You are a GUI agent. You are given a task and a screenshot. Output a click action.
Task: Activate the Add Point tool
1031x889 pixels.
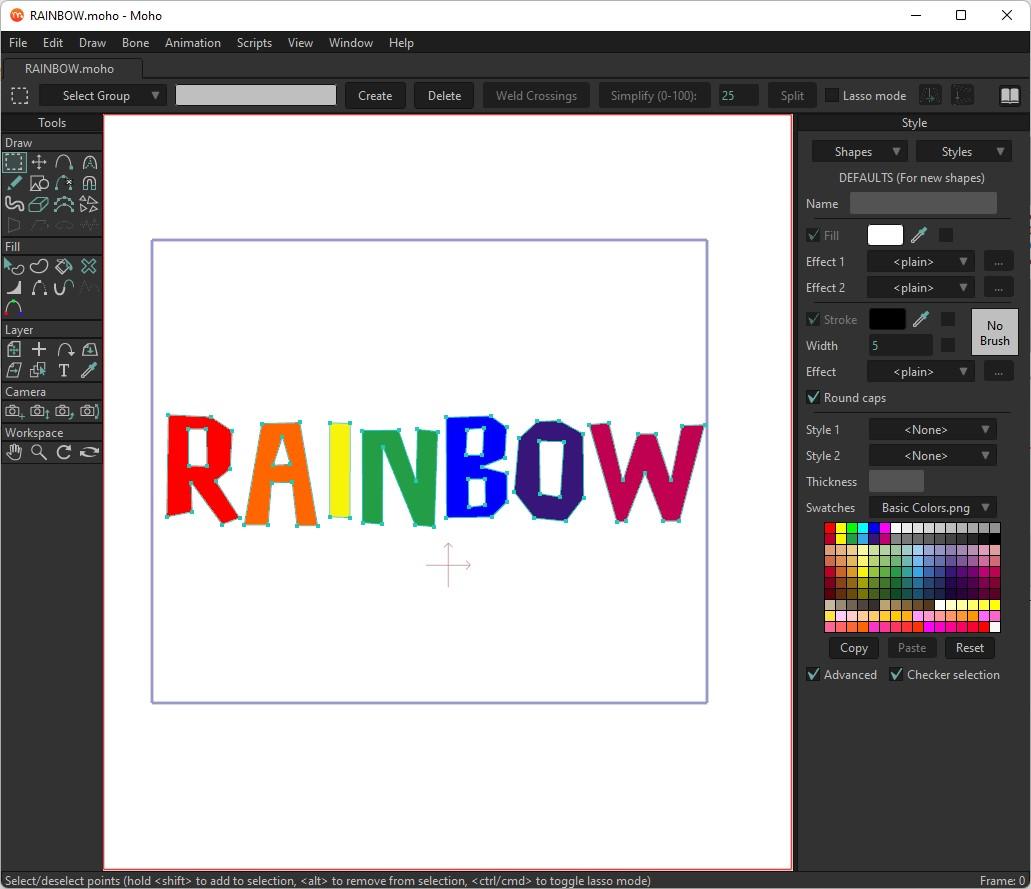coord(64,162)
